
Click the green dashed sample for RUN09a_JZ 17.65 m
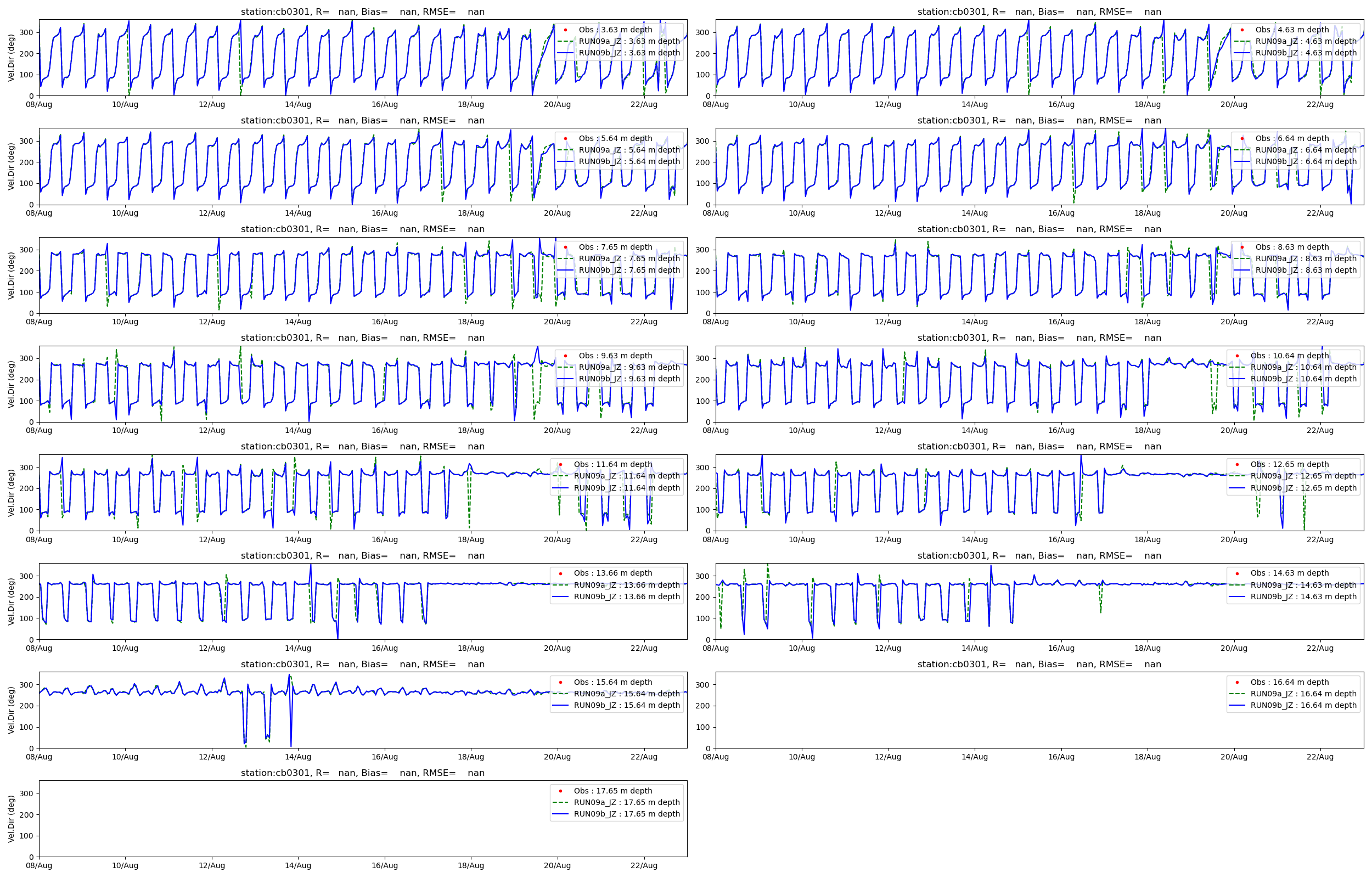click(560, 802)
